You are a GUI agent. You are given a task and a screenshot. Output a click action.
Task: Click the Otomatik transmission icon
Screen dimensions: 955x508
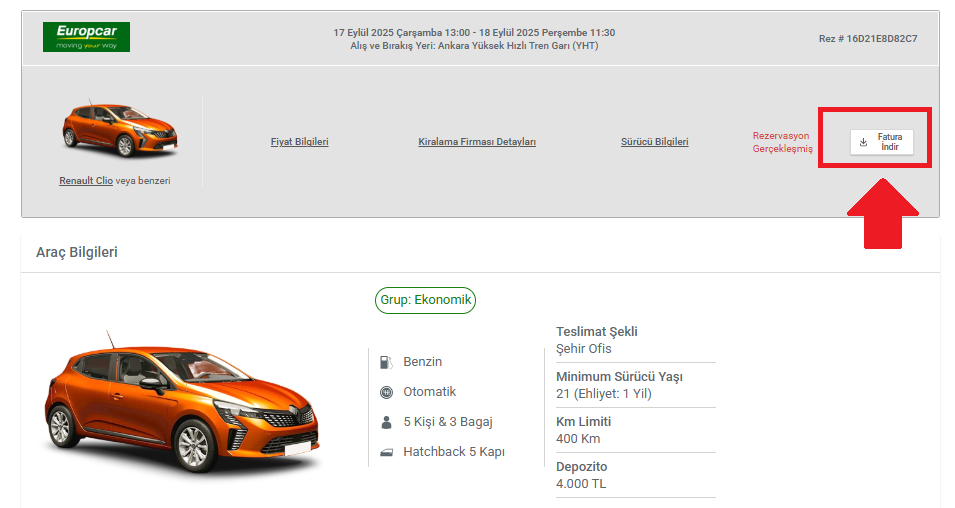[x=386, y=392]
